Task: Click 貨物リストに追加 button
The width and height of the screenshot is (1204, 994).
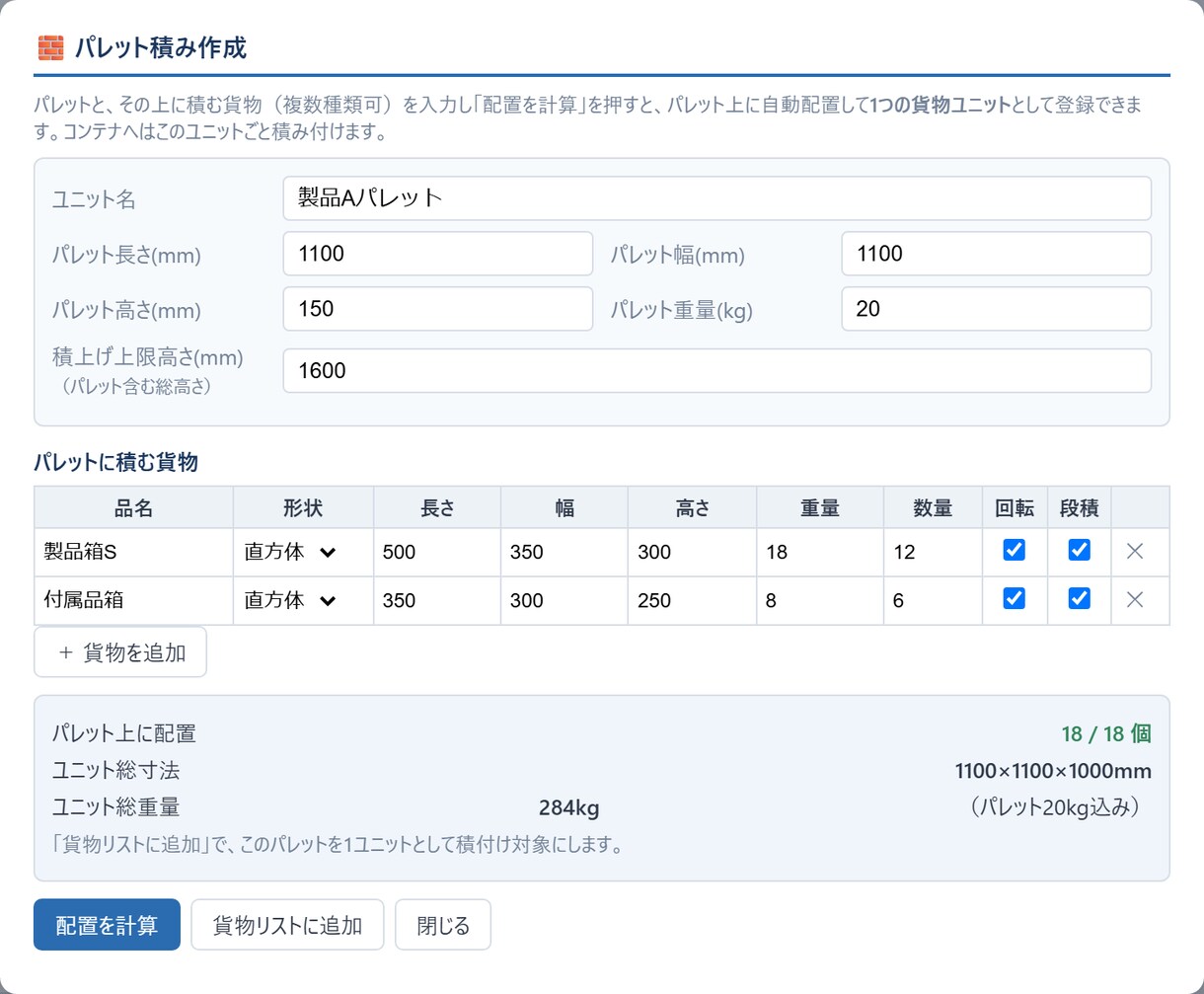Action: (x=287, y=925)
